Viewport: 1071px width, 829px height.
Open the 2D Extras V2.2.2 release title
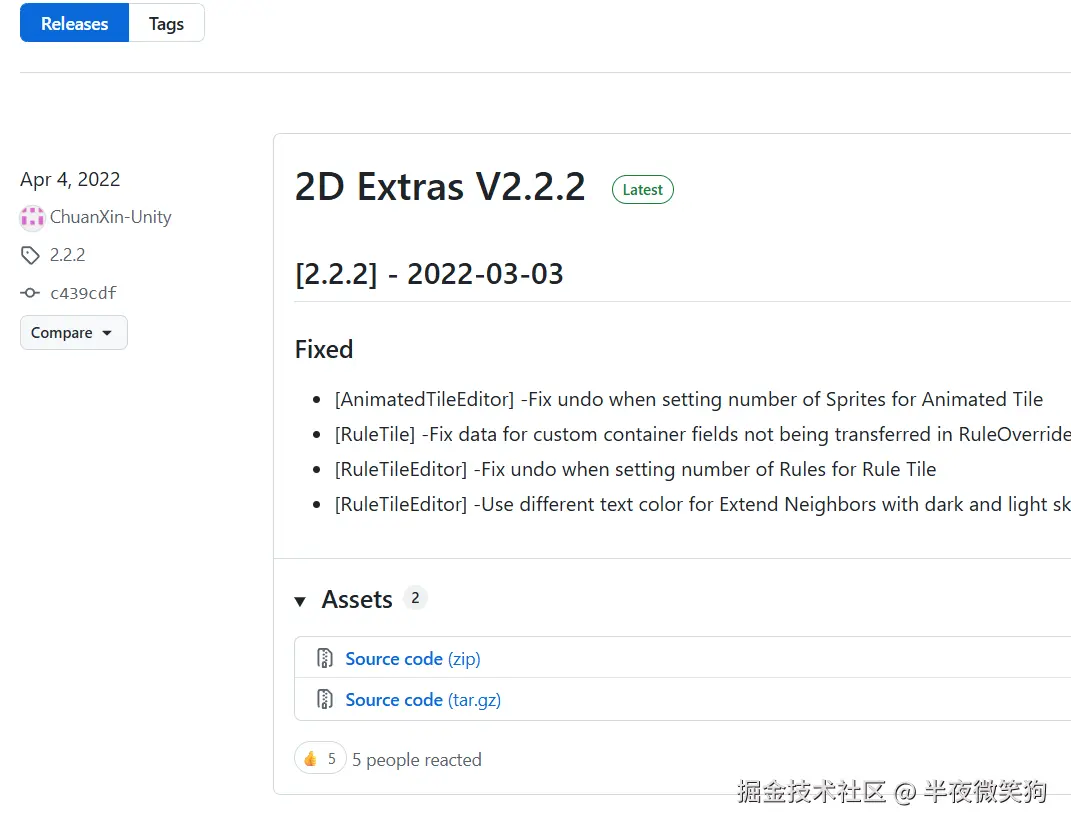click(440, 187)
